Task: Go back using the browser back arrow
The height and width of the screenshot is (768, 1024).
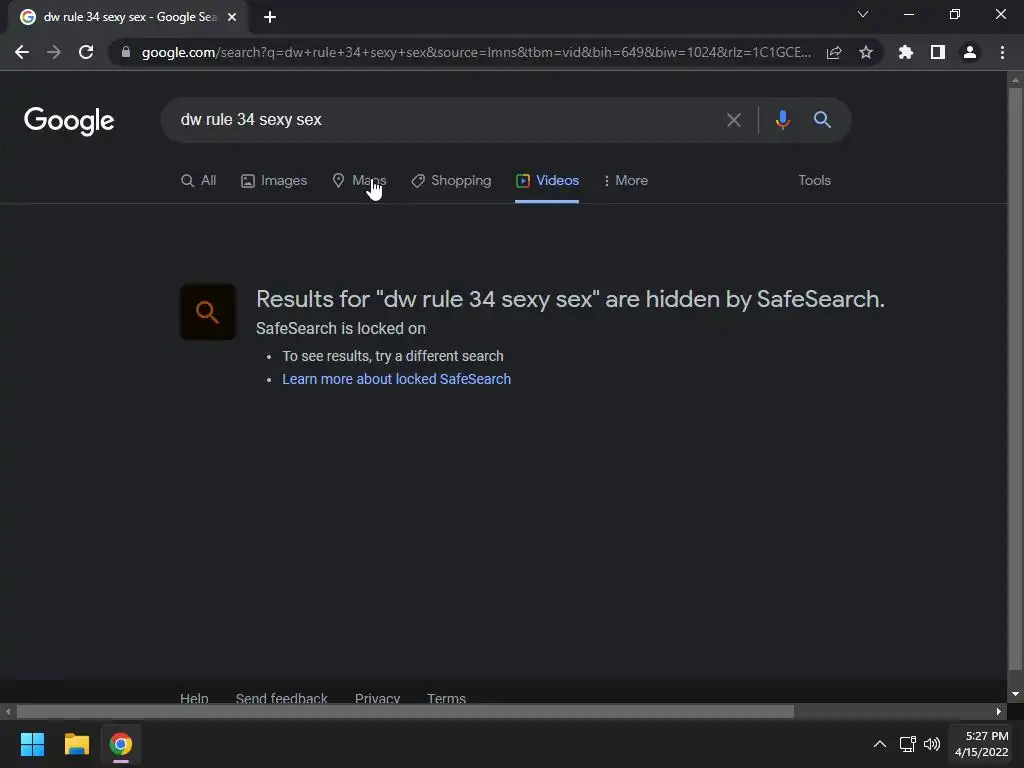Action: point(22,52)
